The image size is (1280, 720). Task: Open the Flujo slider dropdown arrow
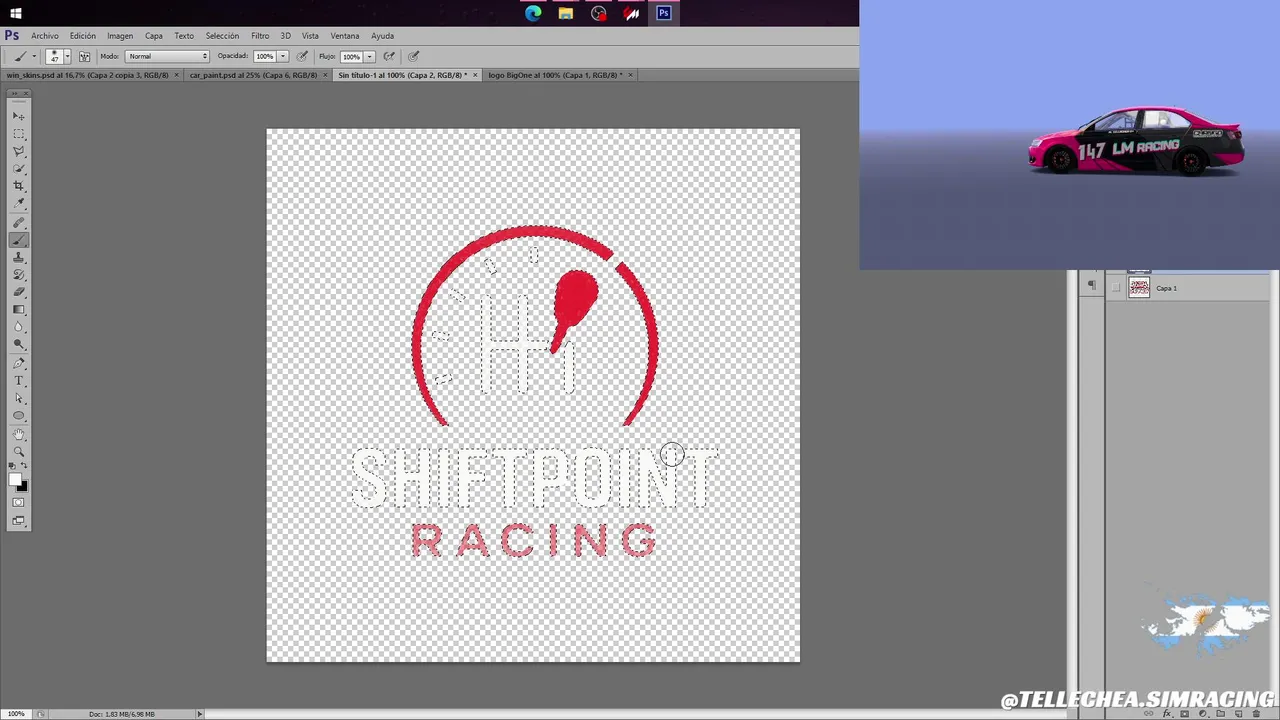click(370, 56)
